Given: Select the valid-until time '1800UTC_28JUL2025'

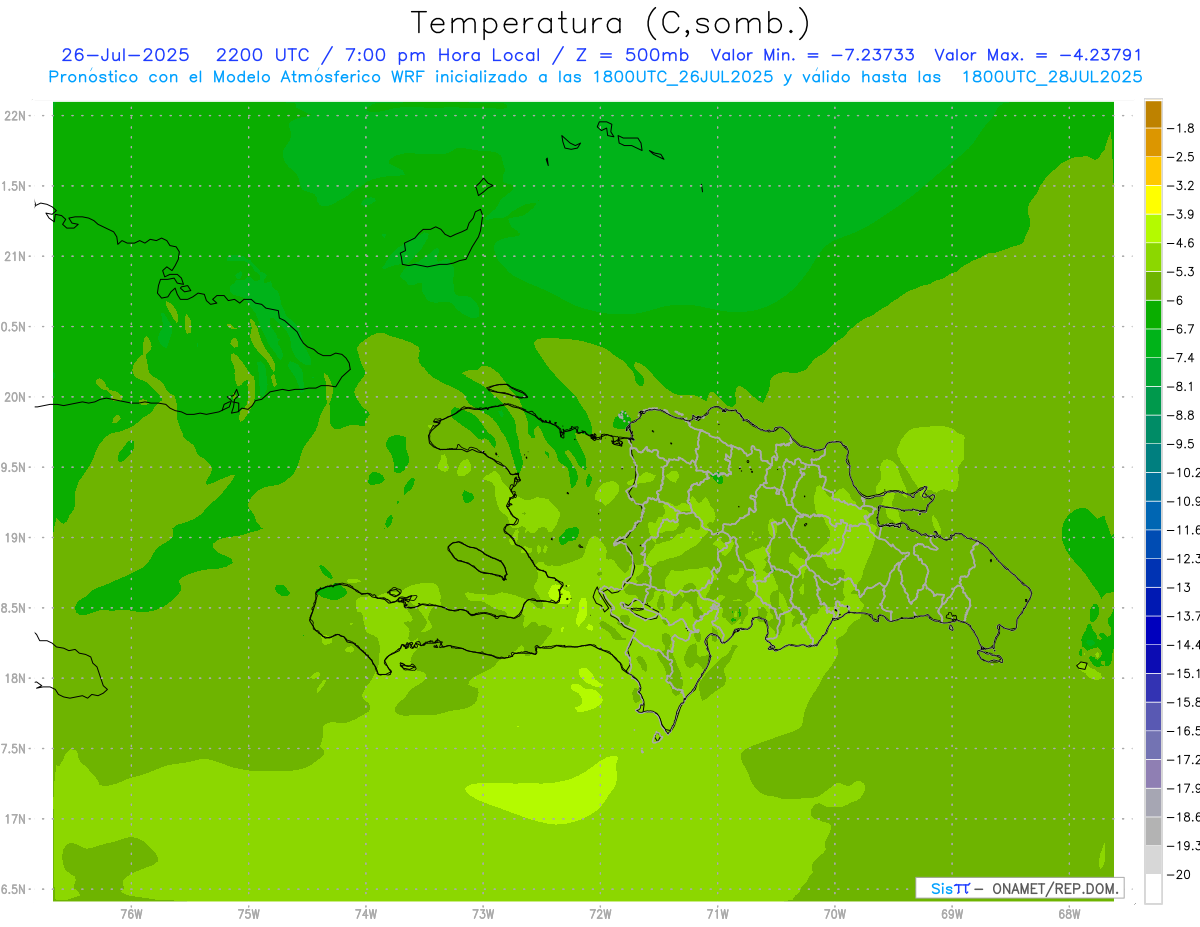Looking at the screenshot, I should pos(1052,76).
